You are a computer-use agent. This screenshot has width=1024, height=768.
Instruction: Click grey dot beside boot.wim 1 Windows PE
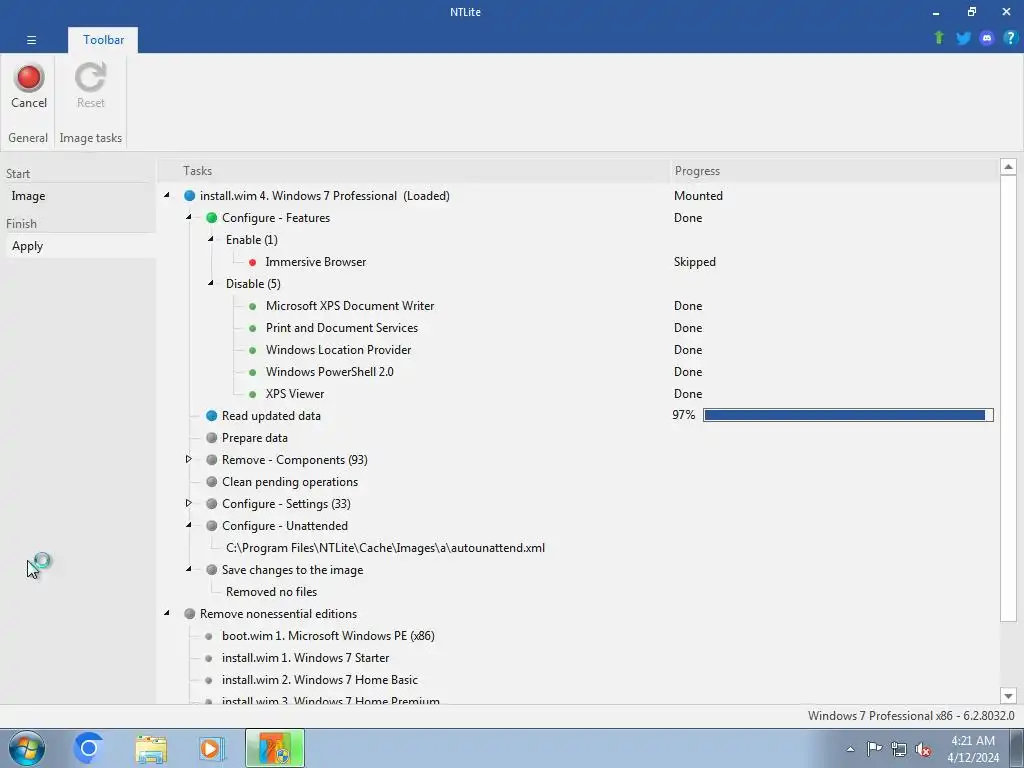tap(208, 636)
